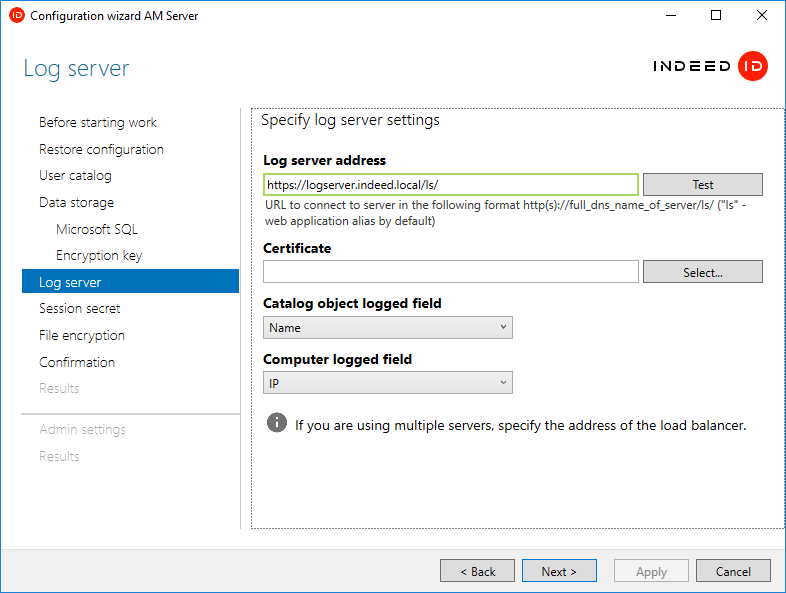Click the info icon beside load balancer note
Screen dimensions: 786x593
277,423
